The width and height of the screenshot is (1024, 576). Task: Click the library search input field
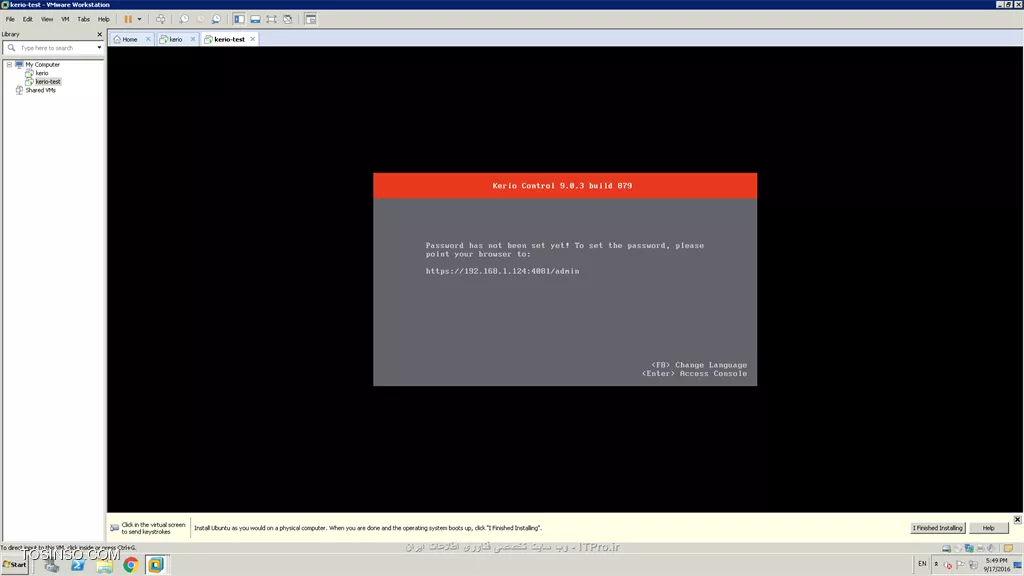click(55, 48)
